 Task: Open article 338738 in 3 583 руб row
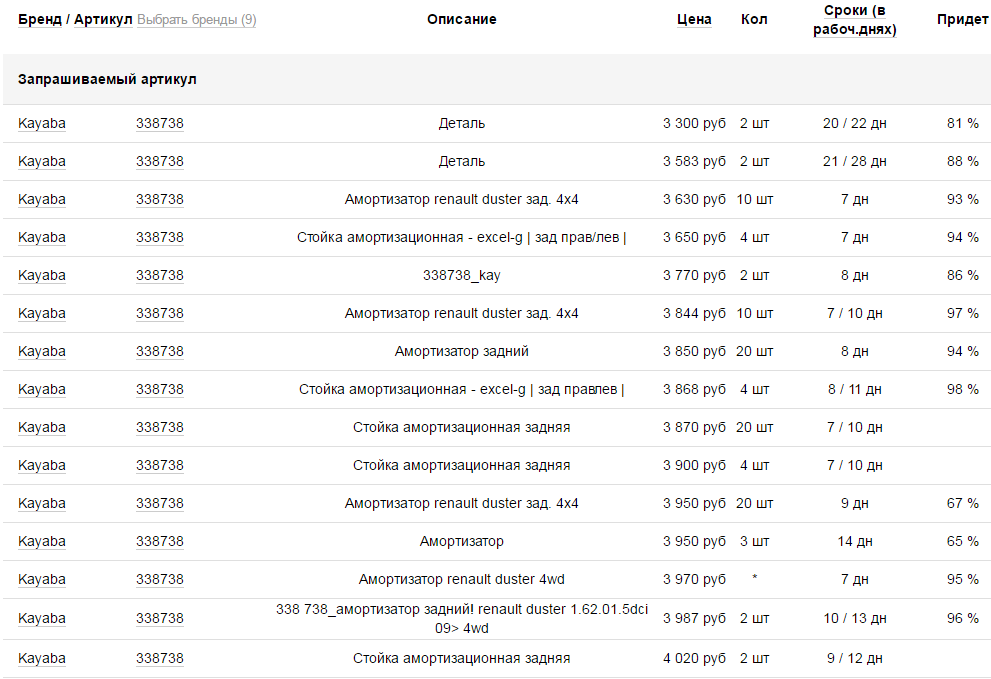[x=159, y=161]
